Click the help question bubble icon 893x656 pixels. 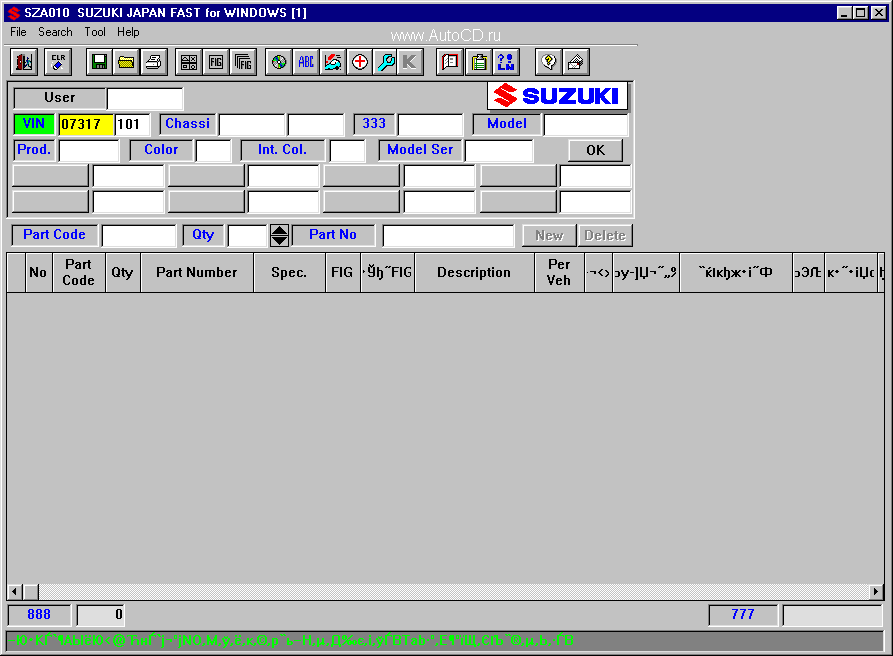[x=549, y=62]
